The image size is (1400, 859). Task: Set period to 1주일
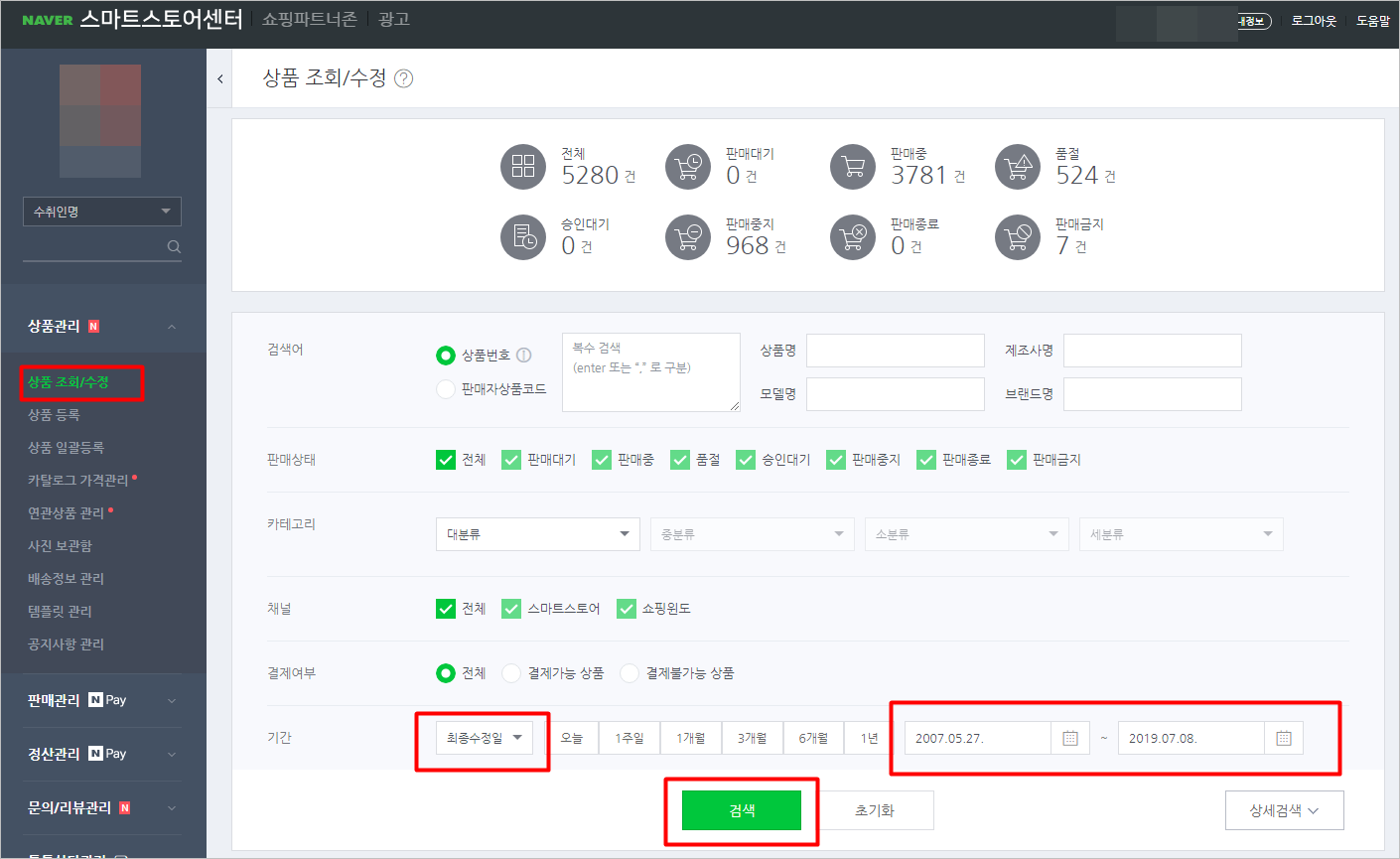tap(630, 738)
